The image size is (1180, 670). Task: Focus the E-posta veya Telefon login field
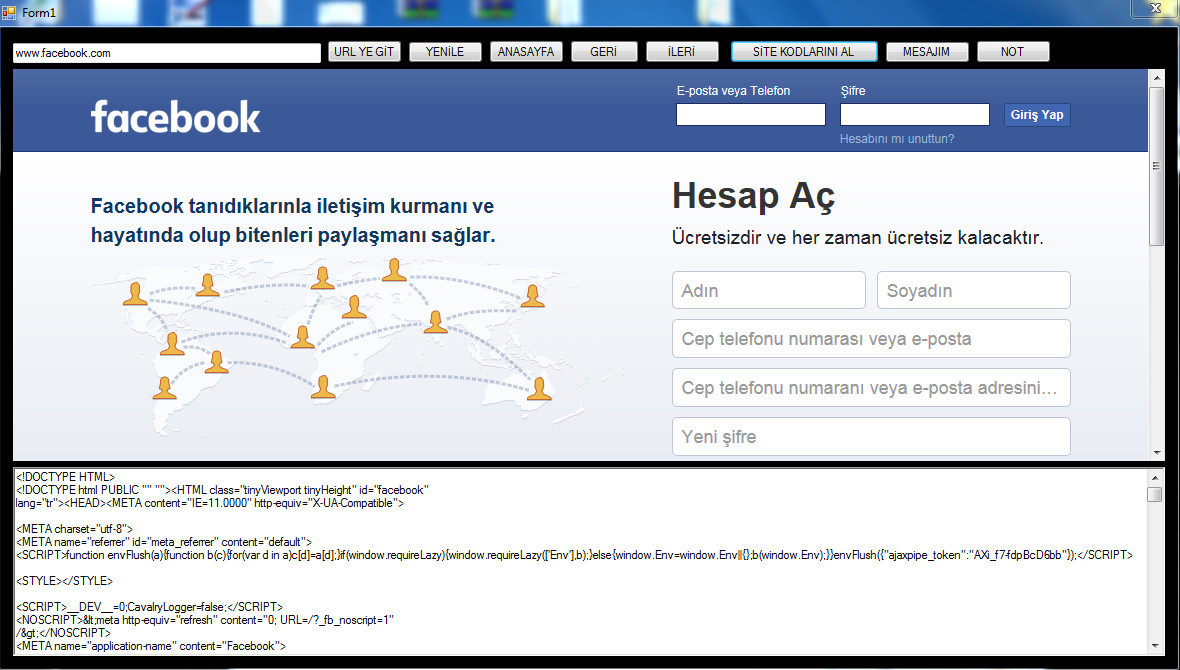(x=750, y=114)
